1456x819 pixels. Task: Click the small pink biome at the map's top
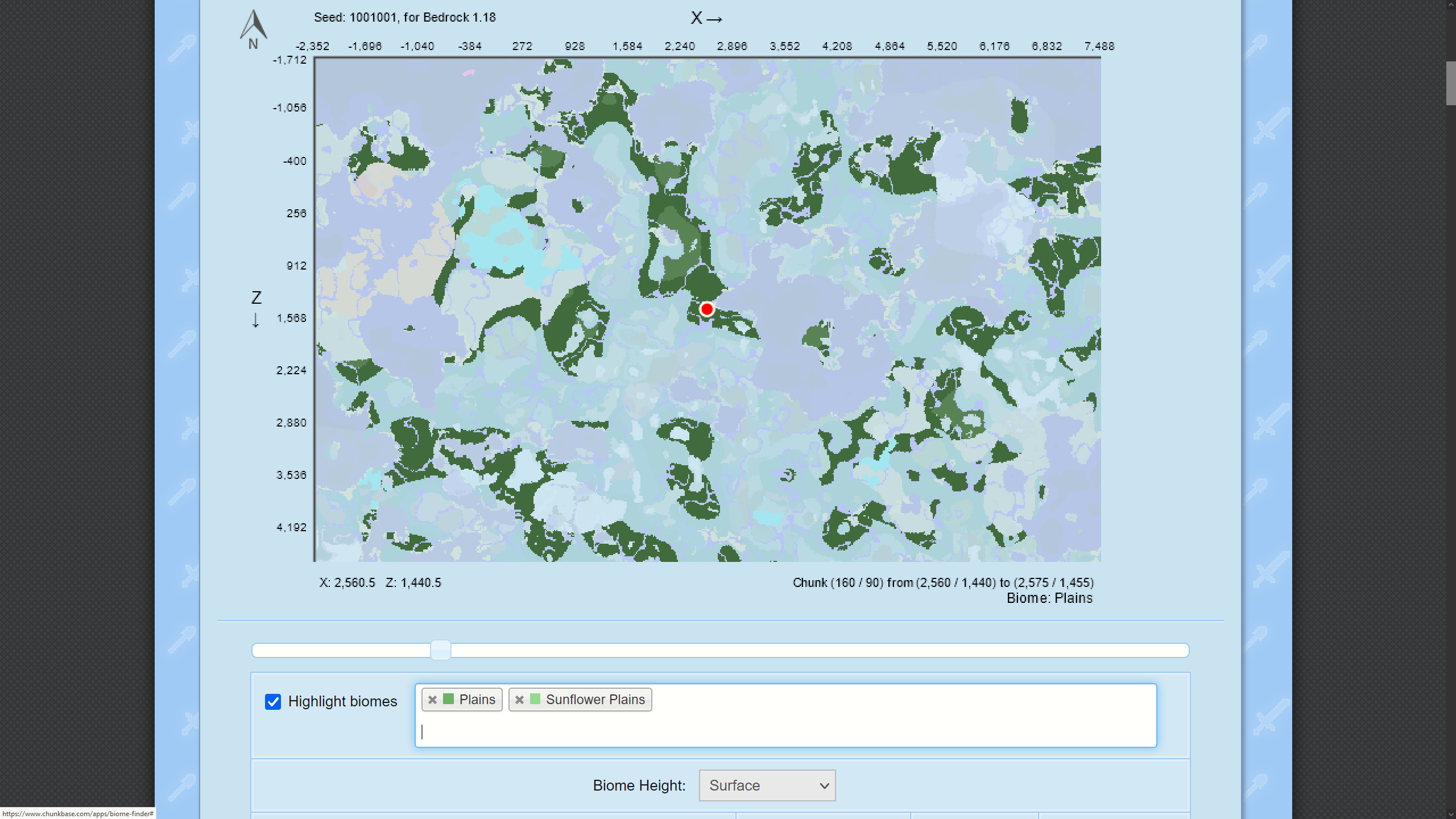point(469,73)
